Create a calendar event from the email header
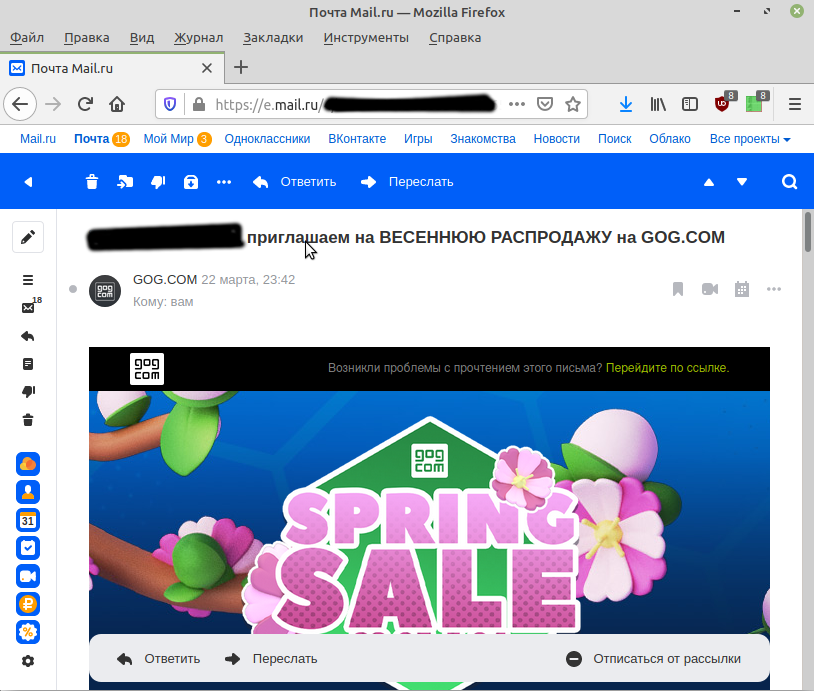Viewport: 814px width, 691px height. pyautogui.click(x=742, y=289)
